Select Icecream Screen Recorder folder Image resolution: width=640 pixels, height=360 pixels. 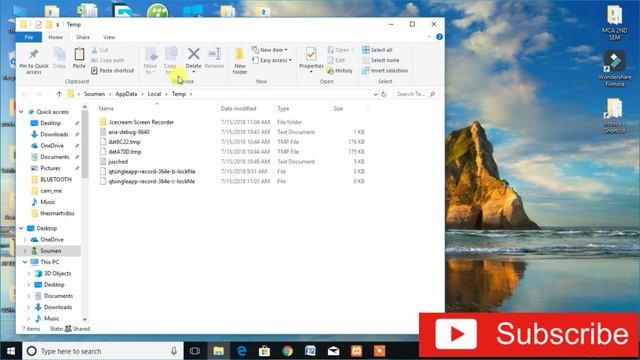(x=141, y=122)
